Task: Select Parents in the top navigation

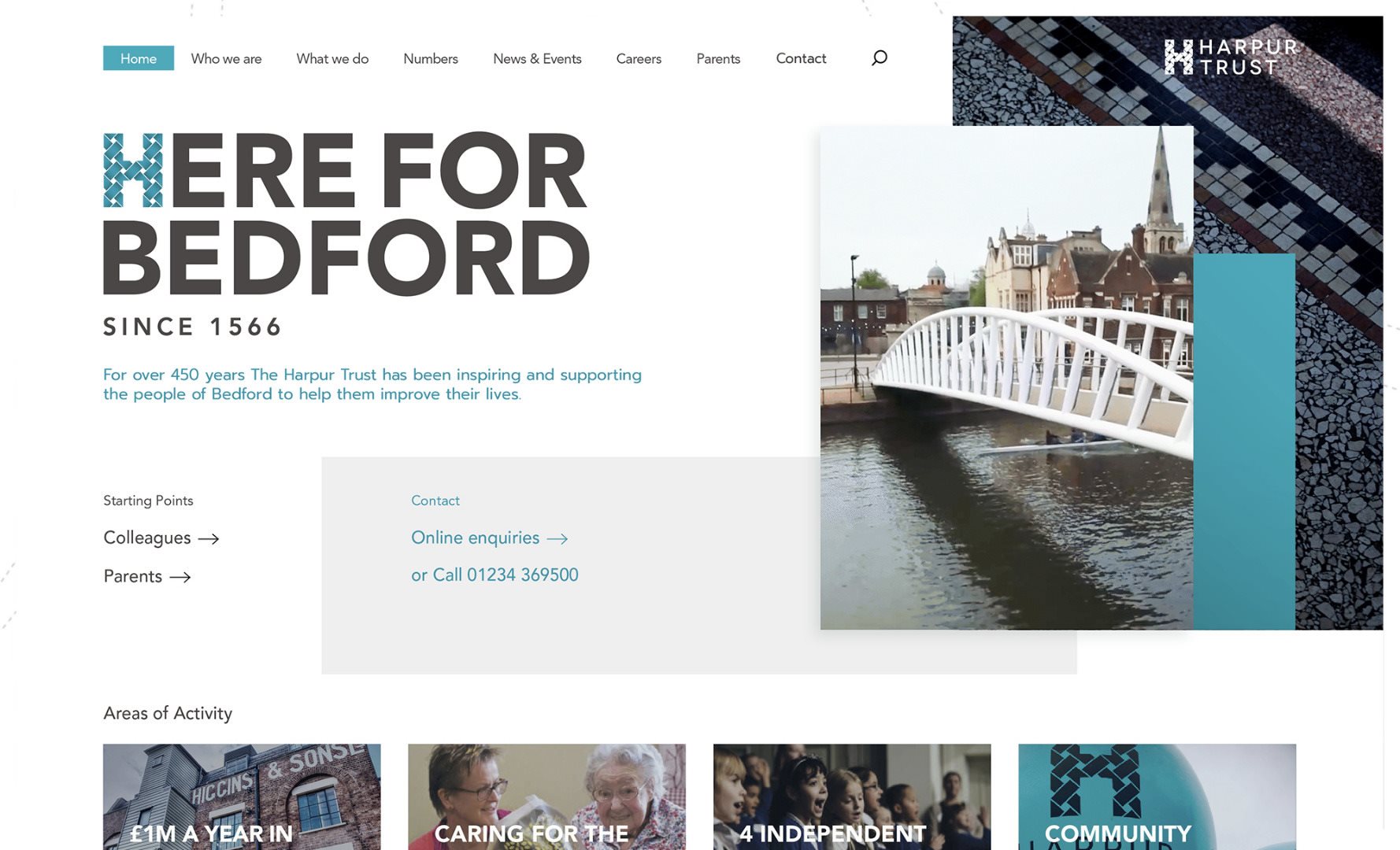Action: [718, 59]
